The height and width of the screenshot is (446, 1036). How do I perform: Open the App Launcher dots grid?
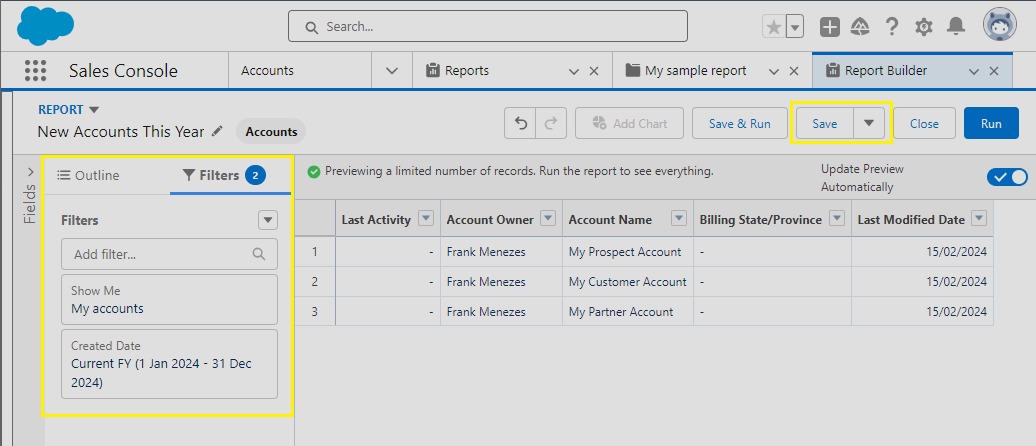click(35, 71)
